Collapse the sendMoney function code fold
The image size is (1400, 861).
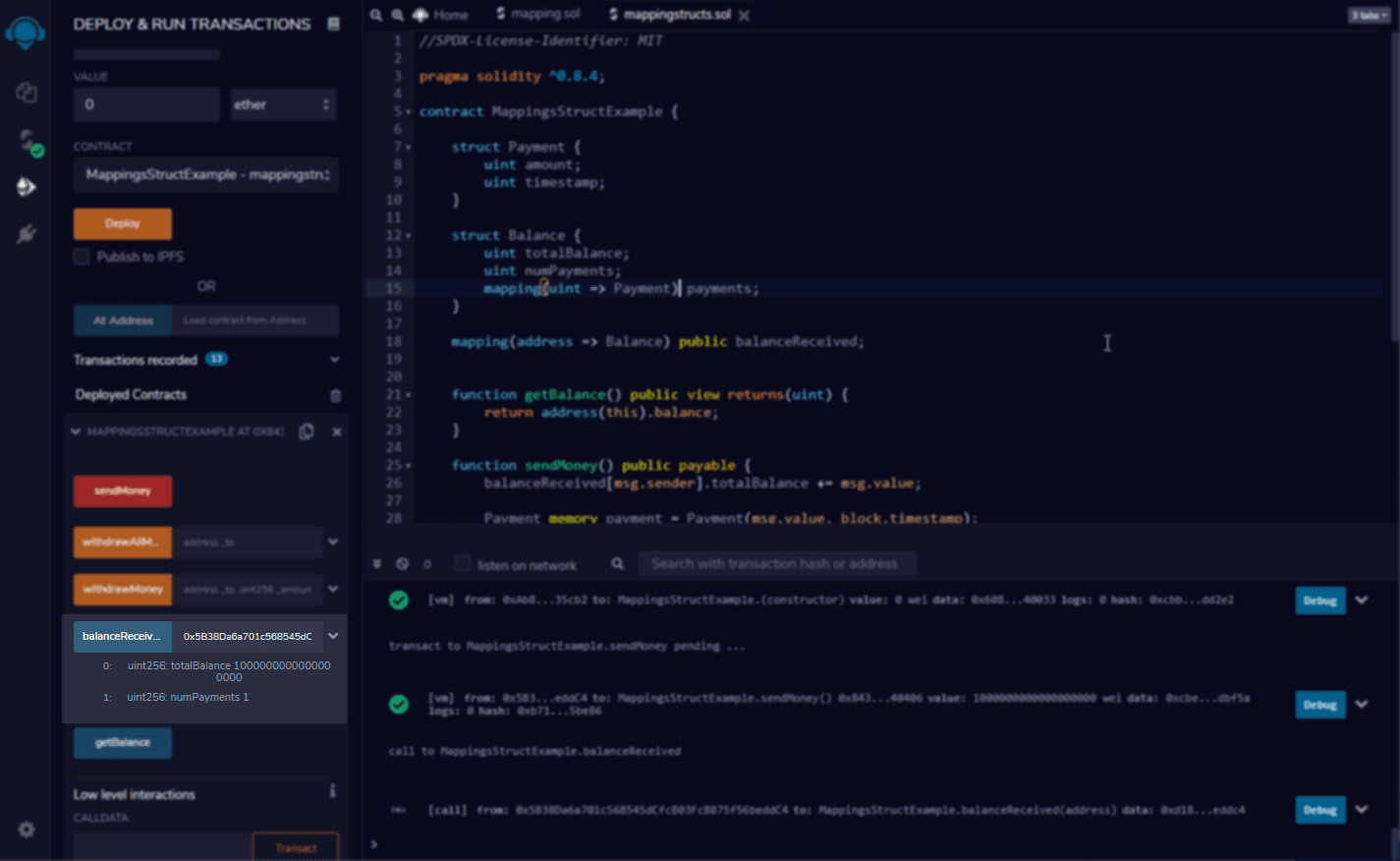tap(409, 466)
